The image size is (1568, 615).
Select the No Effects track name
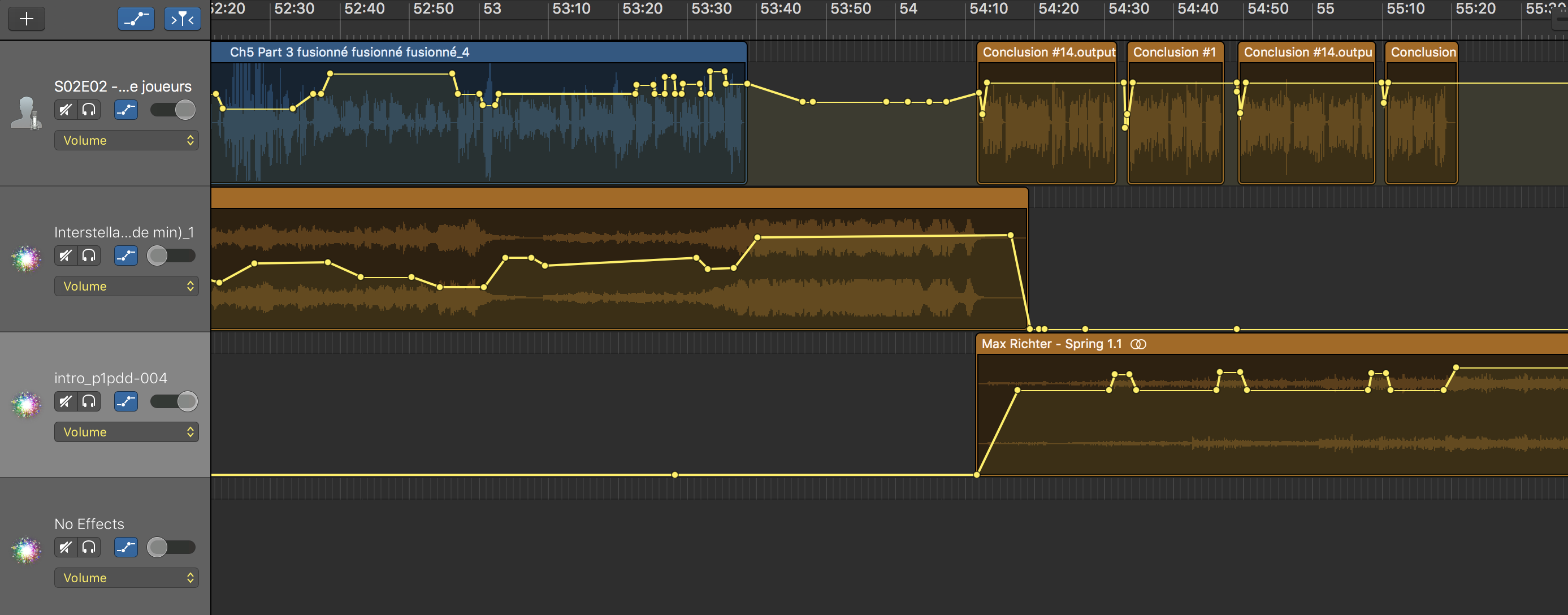pos(89,523)
